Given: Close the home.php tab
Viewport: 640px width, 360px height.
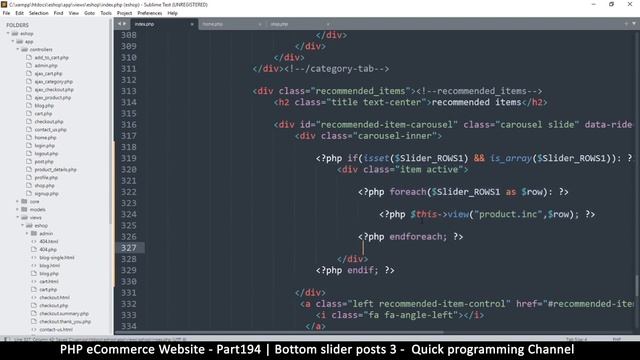Looking at the screenshot, I should [260, 24].
